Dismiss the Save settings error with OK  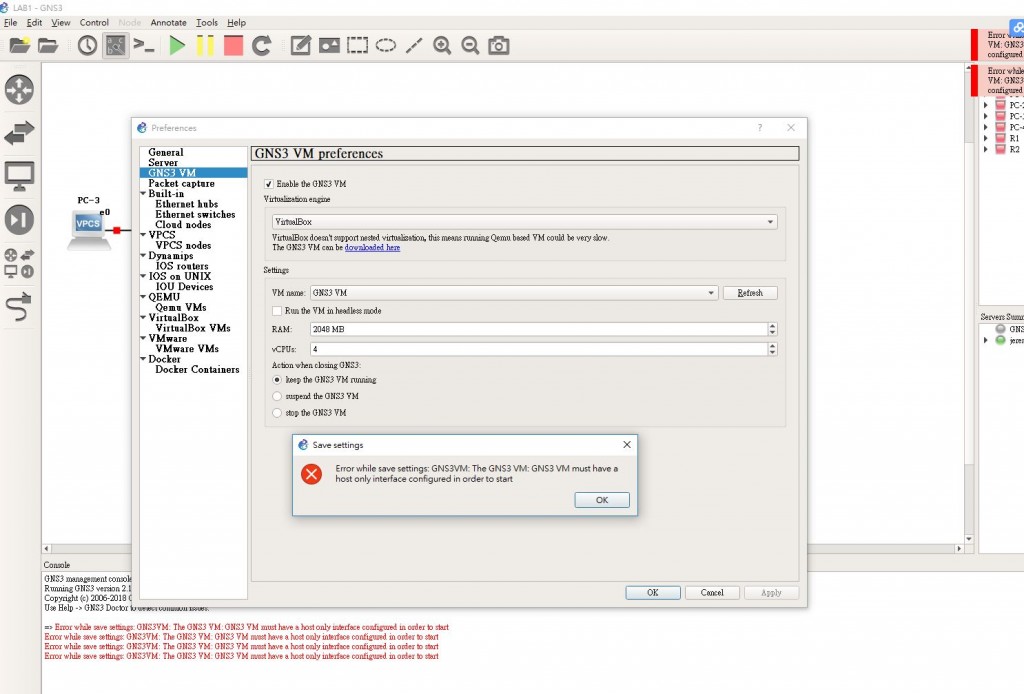click(x=602, y=500)
